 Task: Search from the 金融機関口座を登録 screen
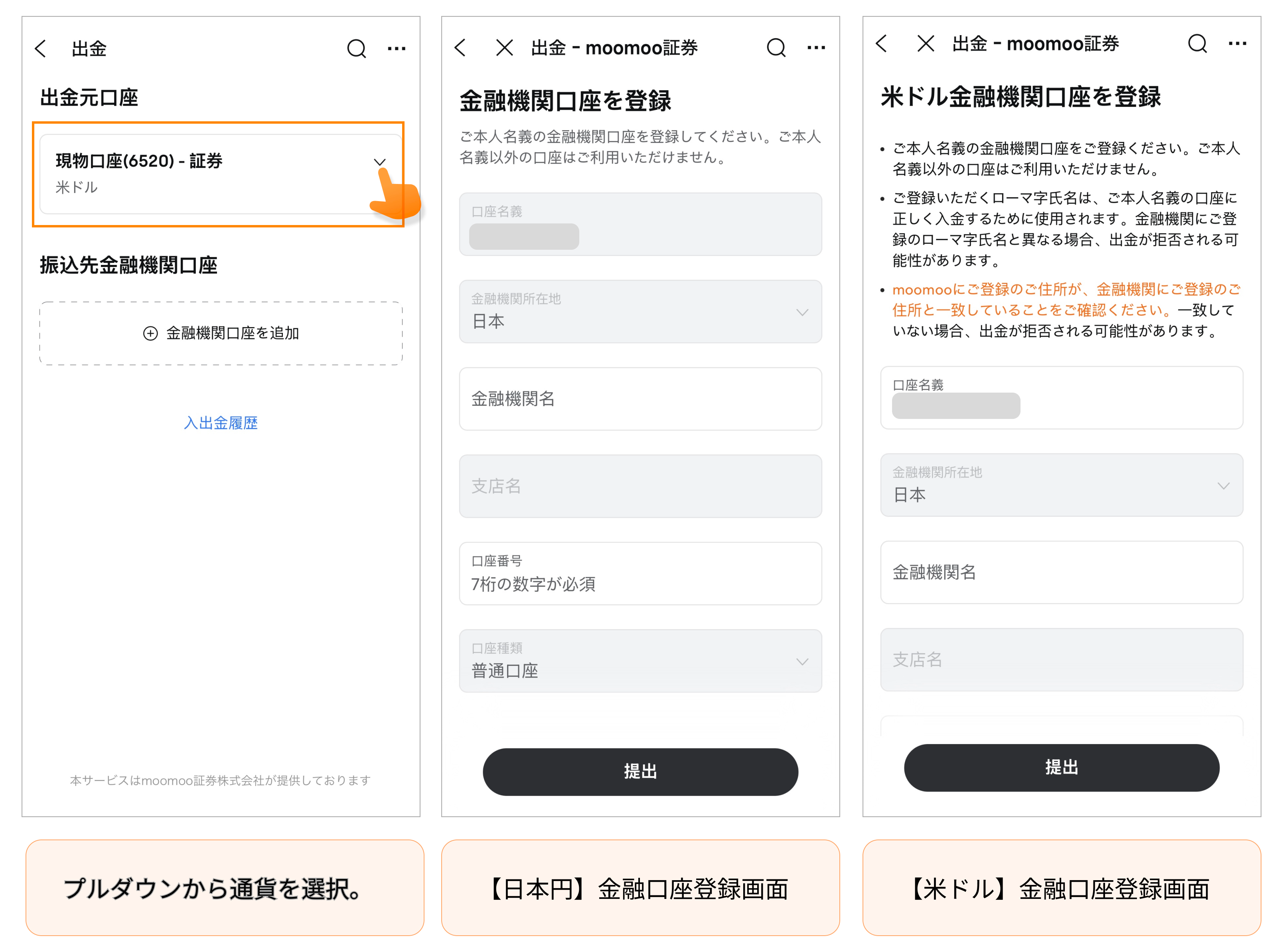click(776, 48)
